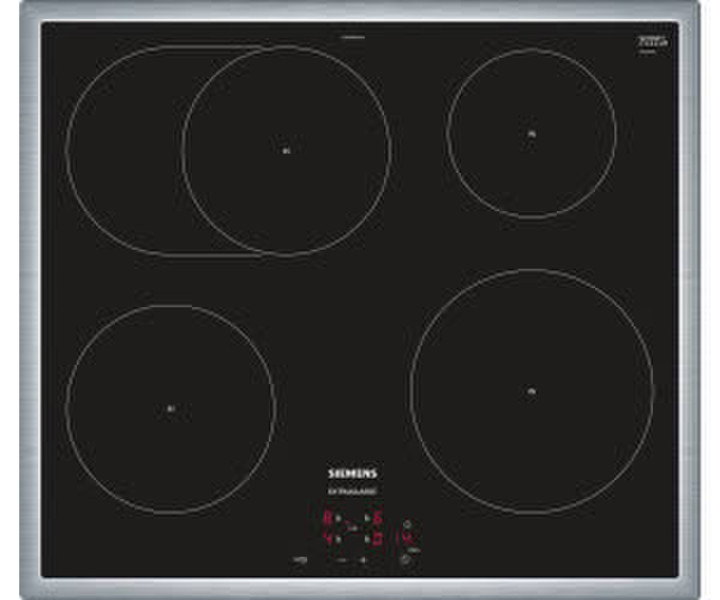Click the red timer display digits
The image size is (720, 600).
407,538
